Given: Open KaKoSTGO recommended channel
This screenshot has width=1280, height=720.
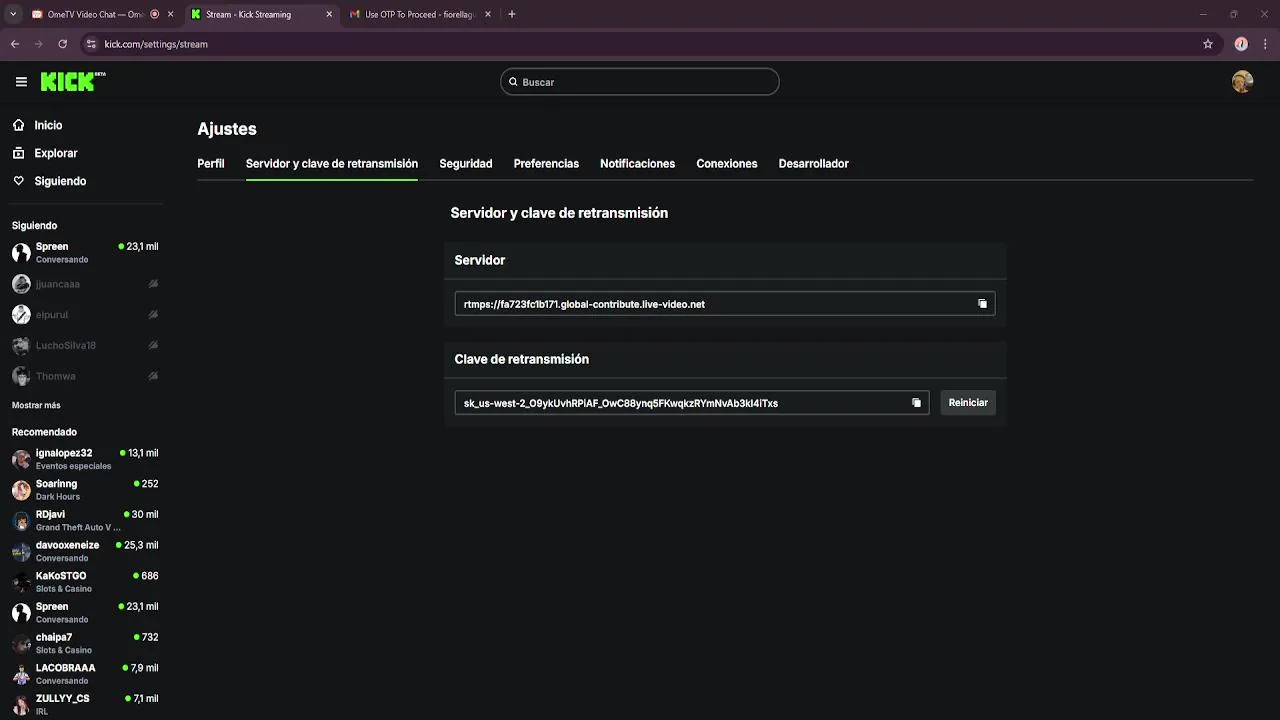Looking at the screenshot, I should point(84,582).
